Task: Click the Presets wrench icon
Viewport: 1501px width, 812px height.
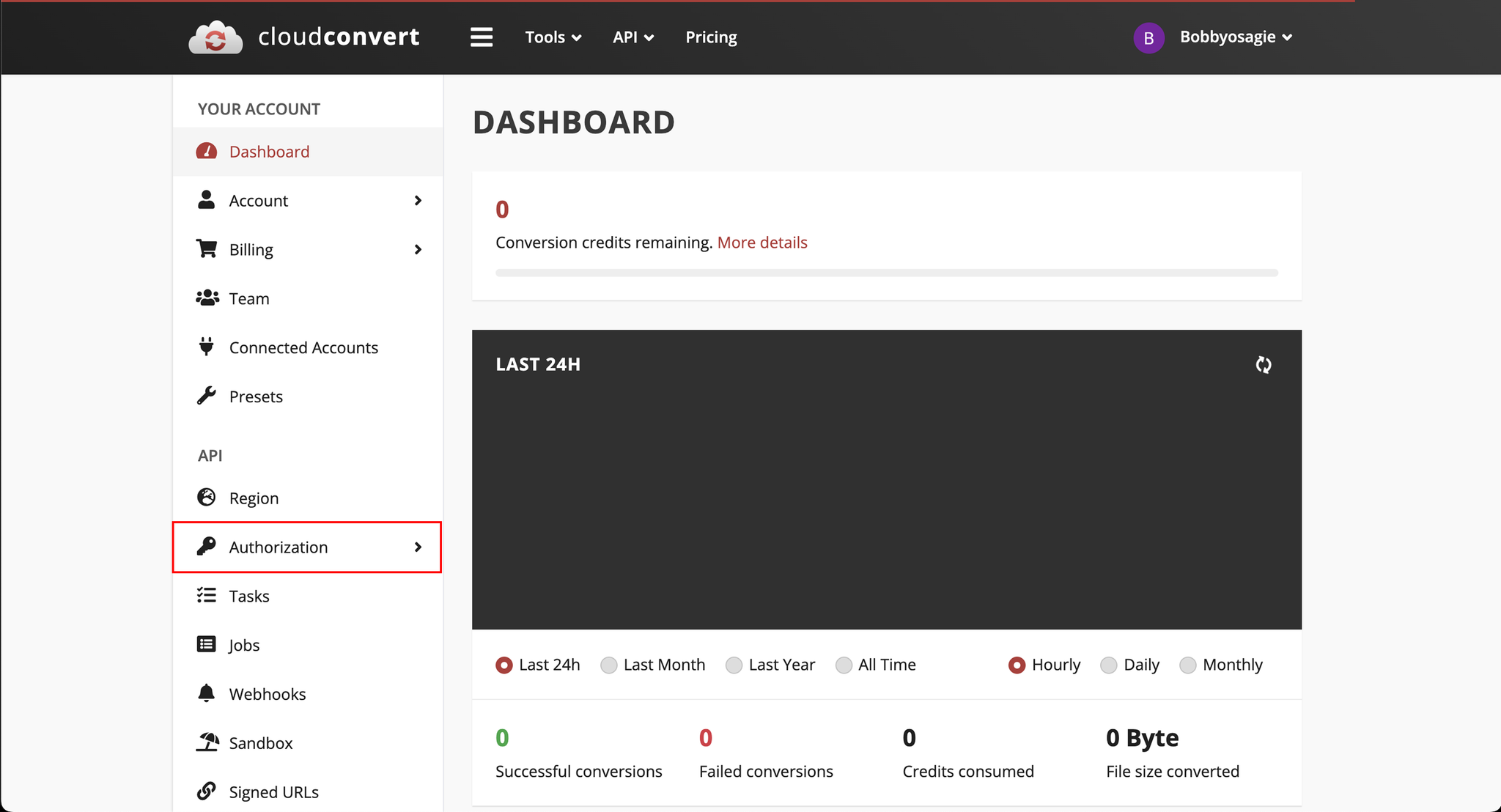Action: [x=207, y=396]
